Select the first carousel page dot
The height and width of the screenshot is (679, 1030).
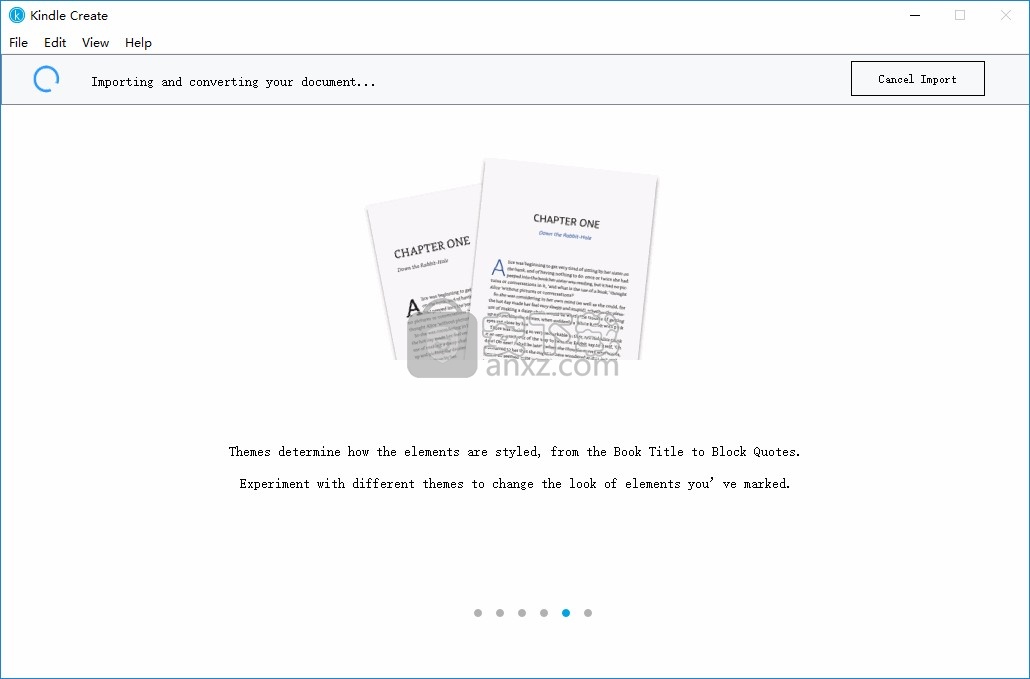(x=478, y=613)
